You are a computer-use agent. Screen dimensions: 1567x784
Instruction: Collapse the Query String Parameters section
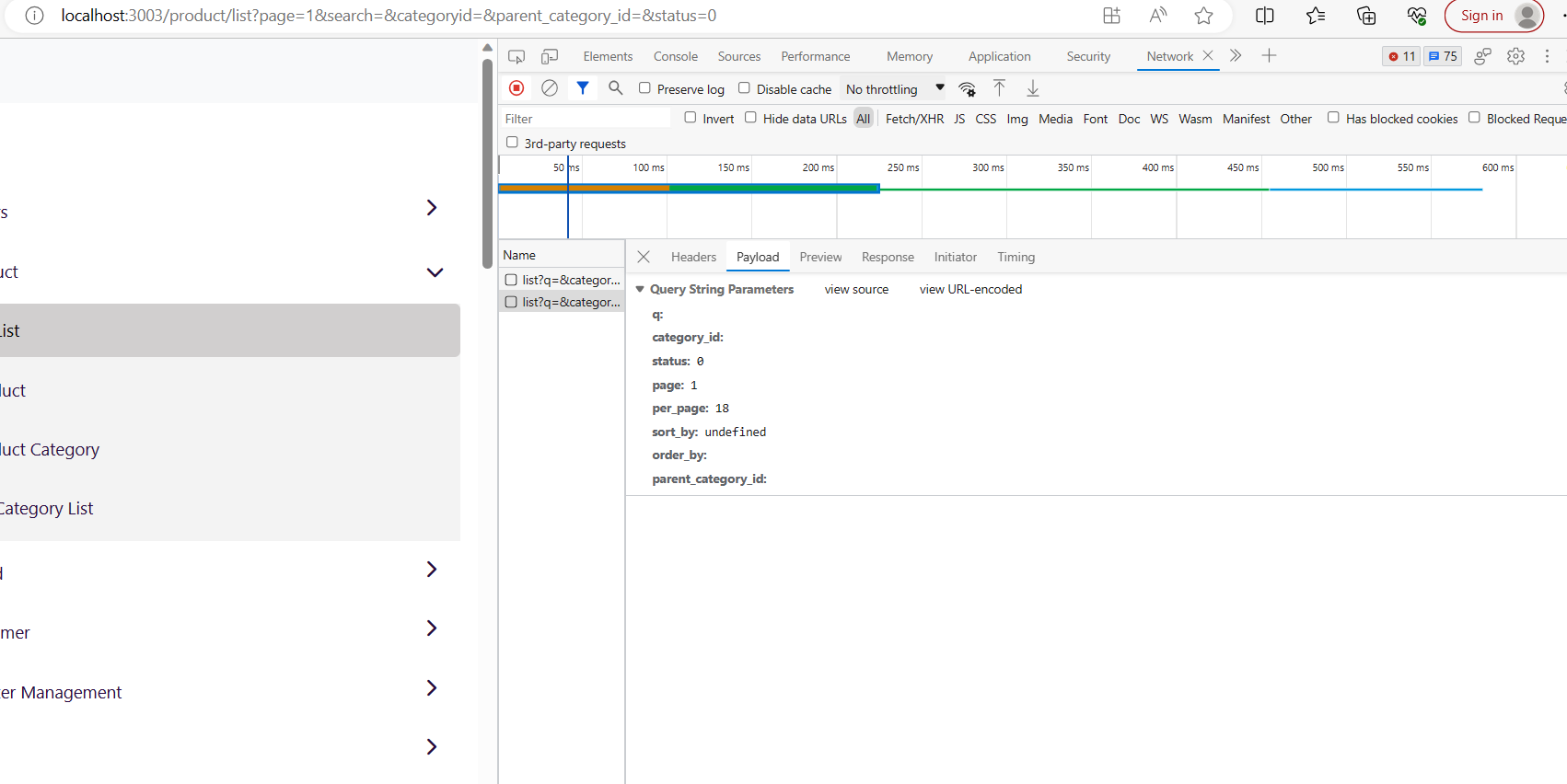pyautogui.click(x=640, y=289)
